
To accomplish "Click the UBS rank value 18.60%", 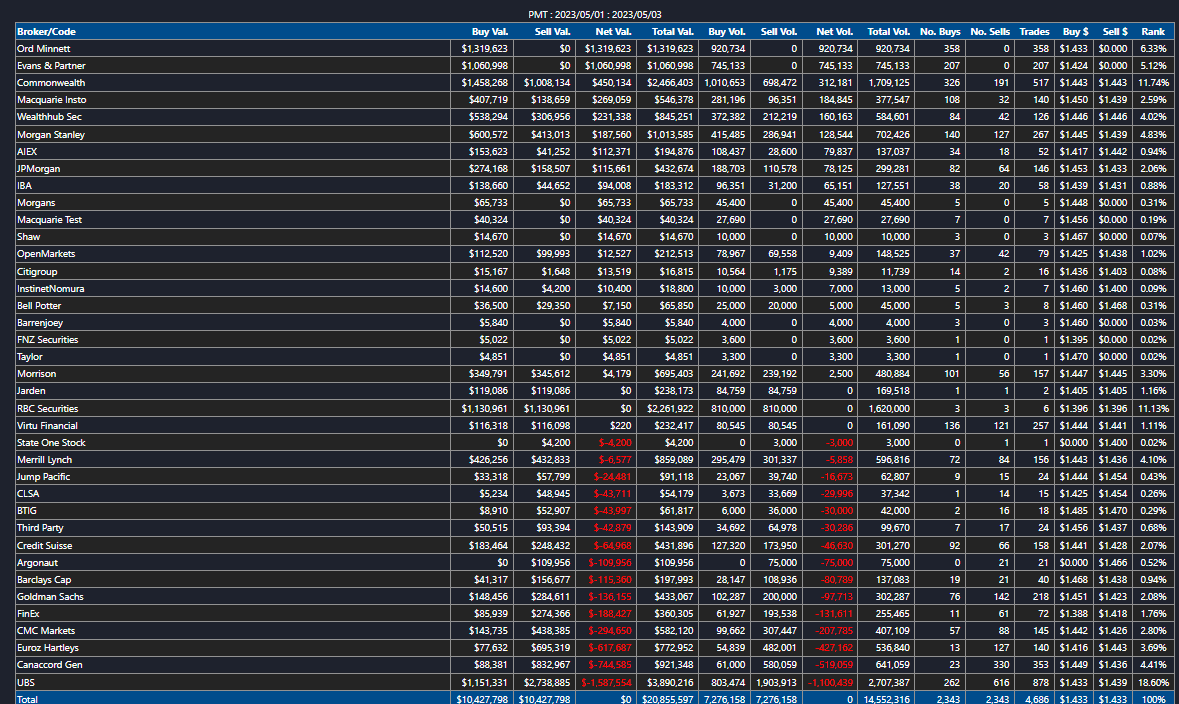I will tap(1153, 682).
